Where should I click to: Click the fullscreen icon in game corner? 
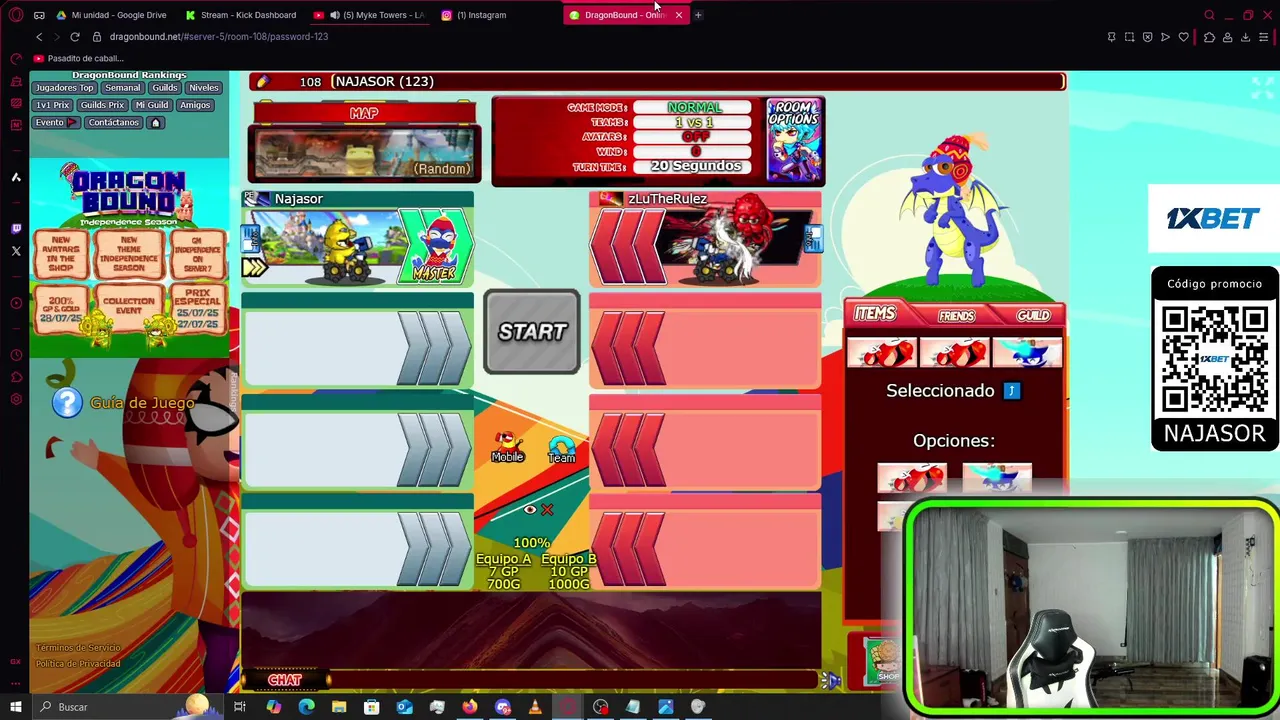(1262, 88)
